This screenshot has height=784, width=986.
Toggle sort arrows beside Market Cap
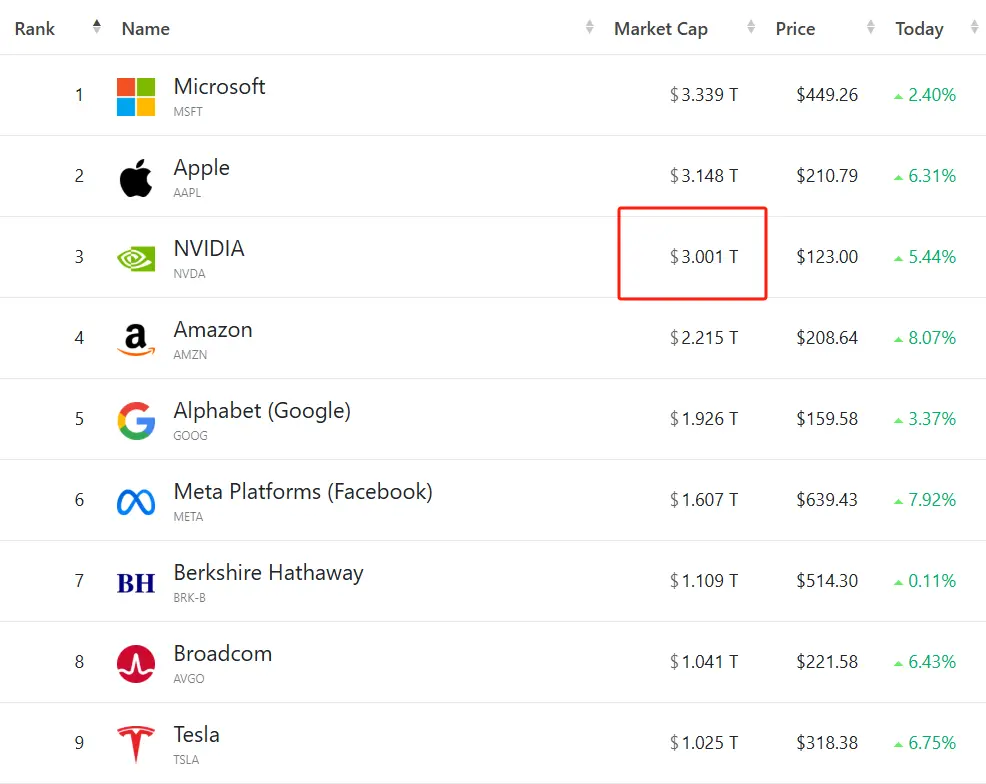749,27
